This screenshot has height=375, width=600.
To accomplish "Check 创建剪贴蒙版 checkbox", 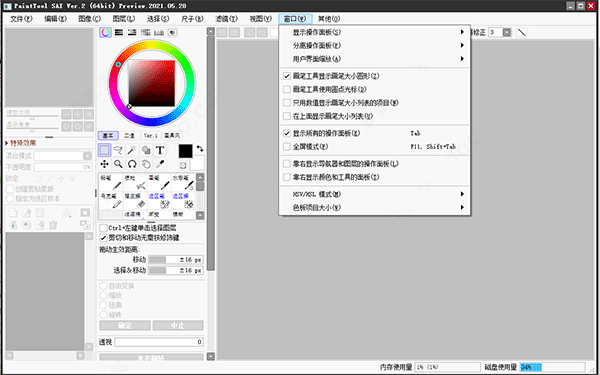I will click(10, 189).
